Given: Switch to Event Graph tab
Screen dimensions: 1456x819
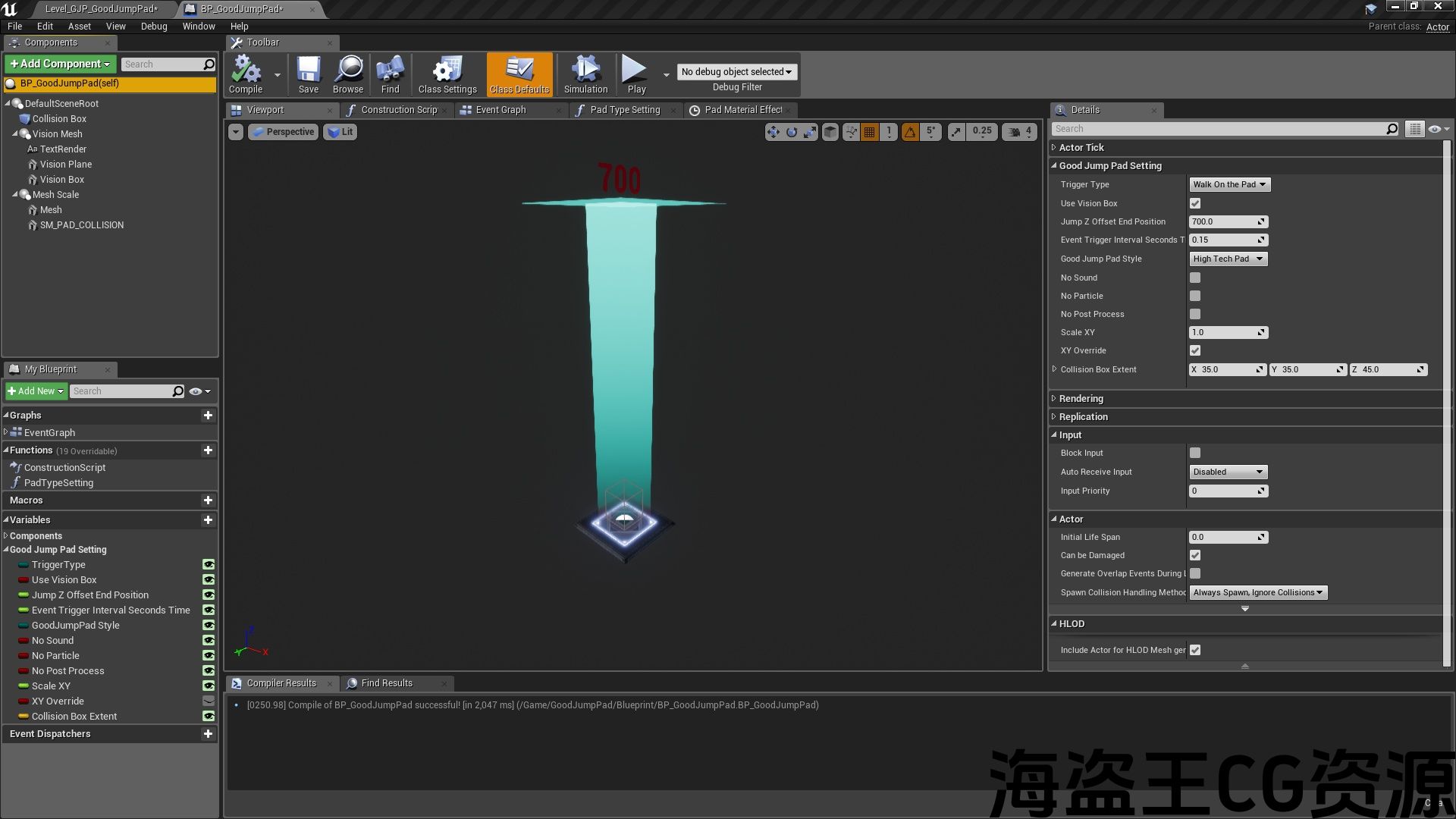Looking at the screenshot, I should [500, 110].
